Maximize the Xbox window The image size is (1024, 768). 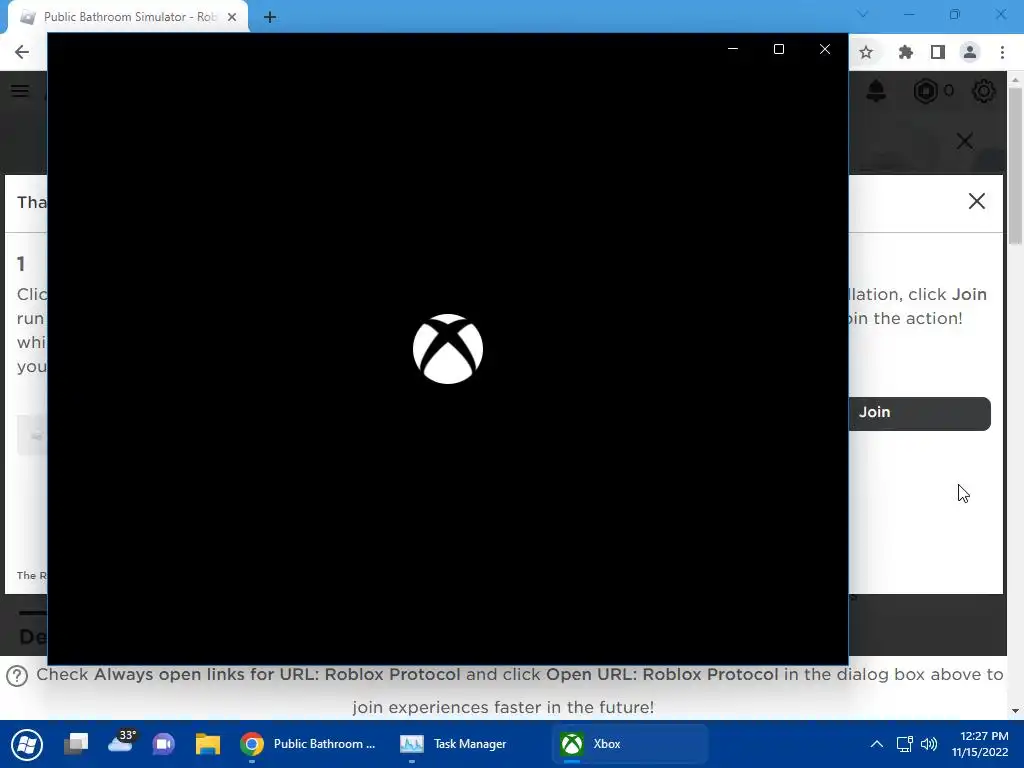coord(778,49)
